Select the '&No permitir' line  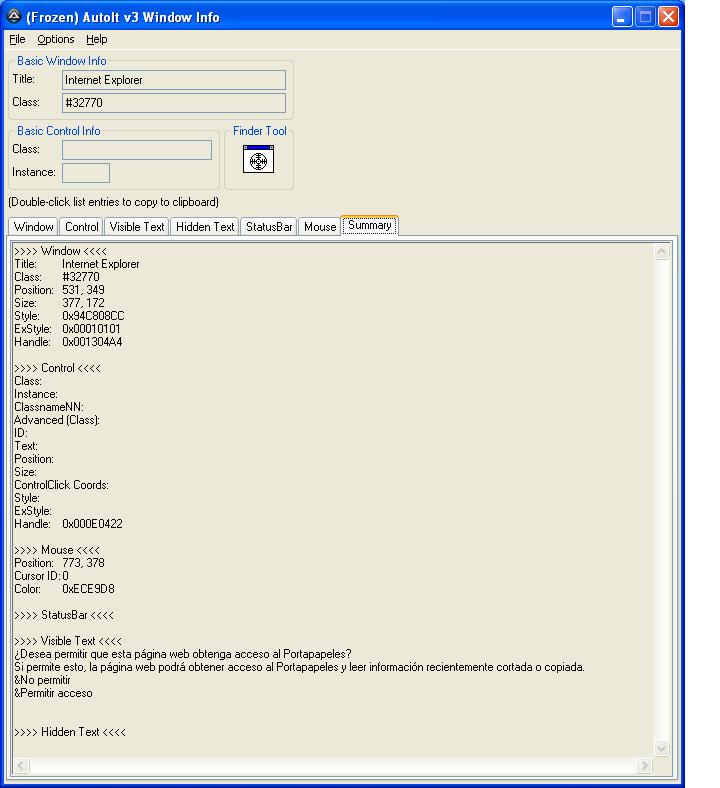[x=42, y=680]
